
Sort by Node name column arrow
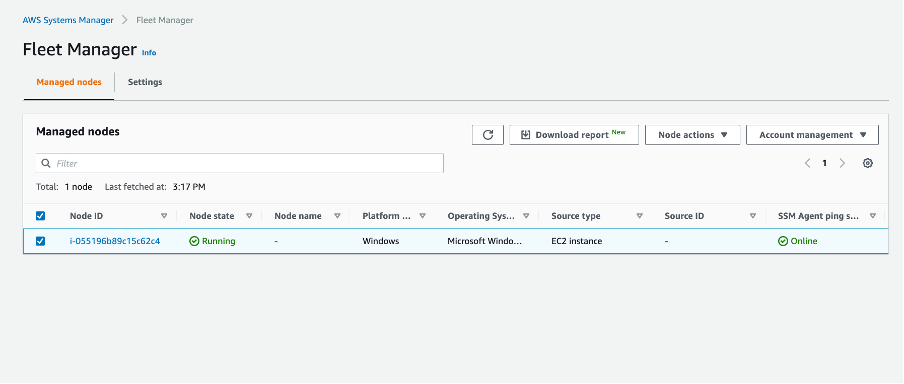click(337, 216)
